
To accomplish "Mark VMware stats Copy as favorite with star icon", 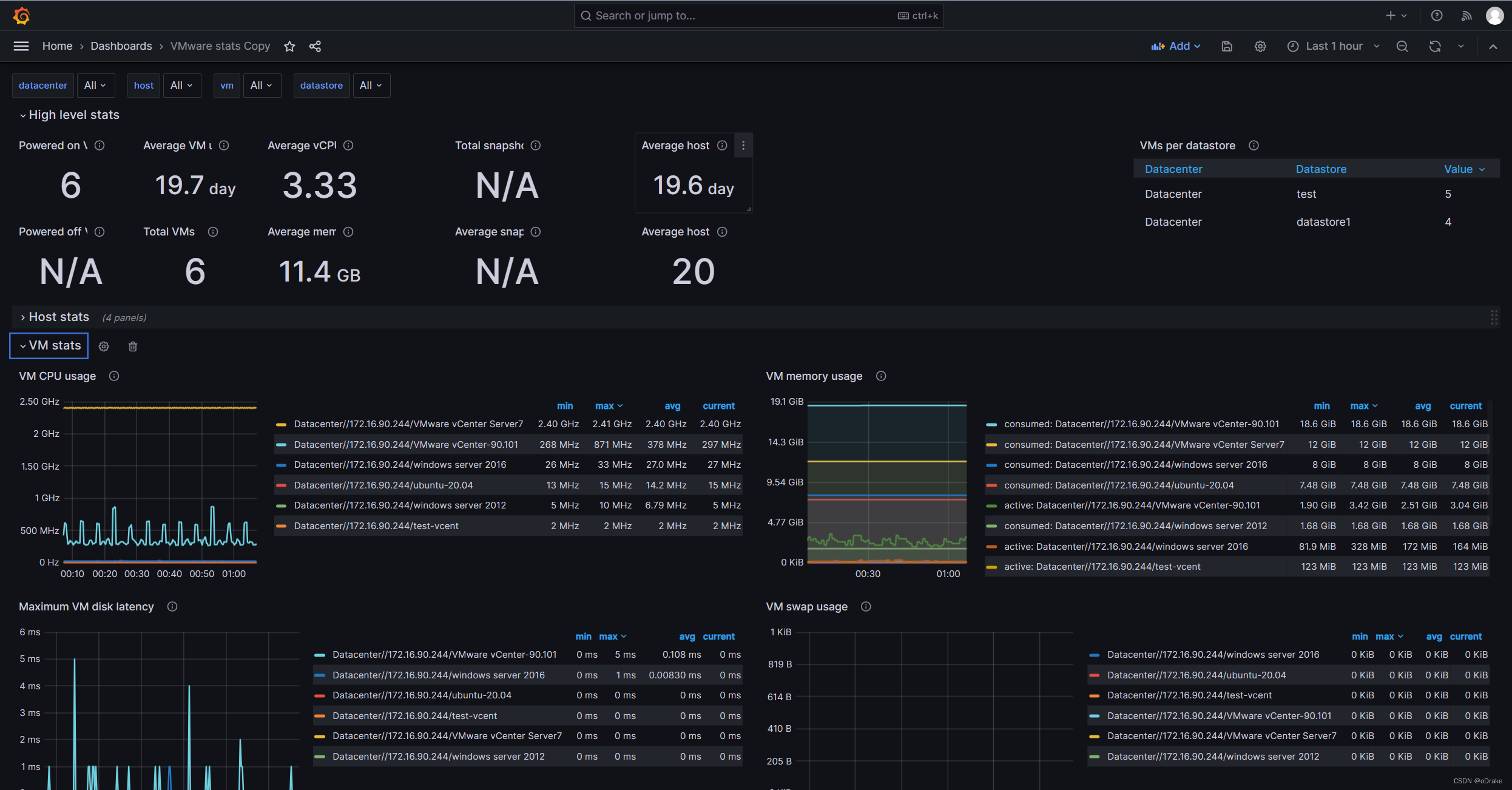I will click(289, 46).
